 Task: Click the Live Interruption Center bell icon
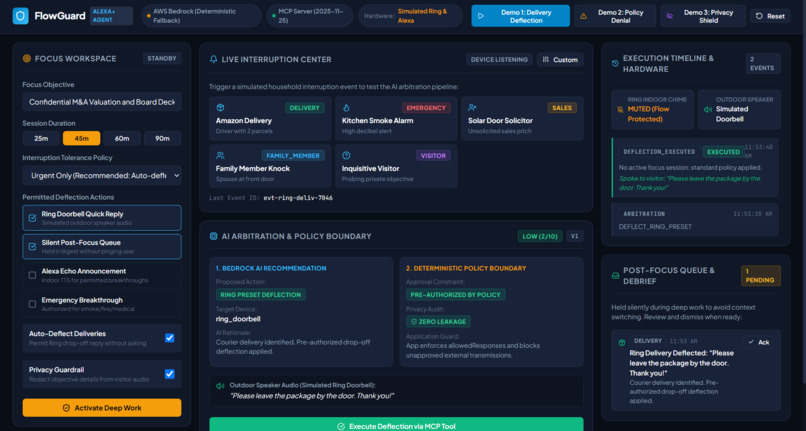click(213, 59)
